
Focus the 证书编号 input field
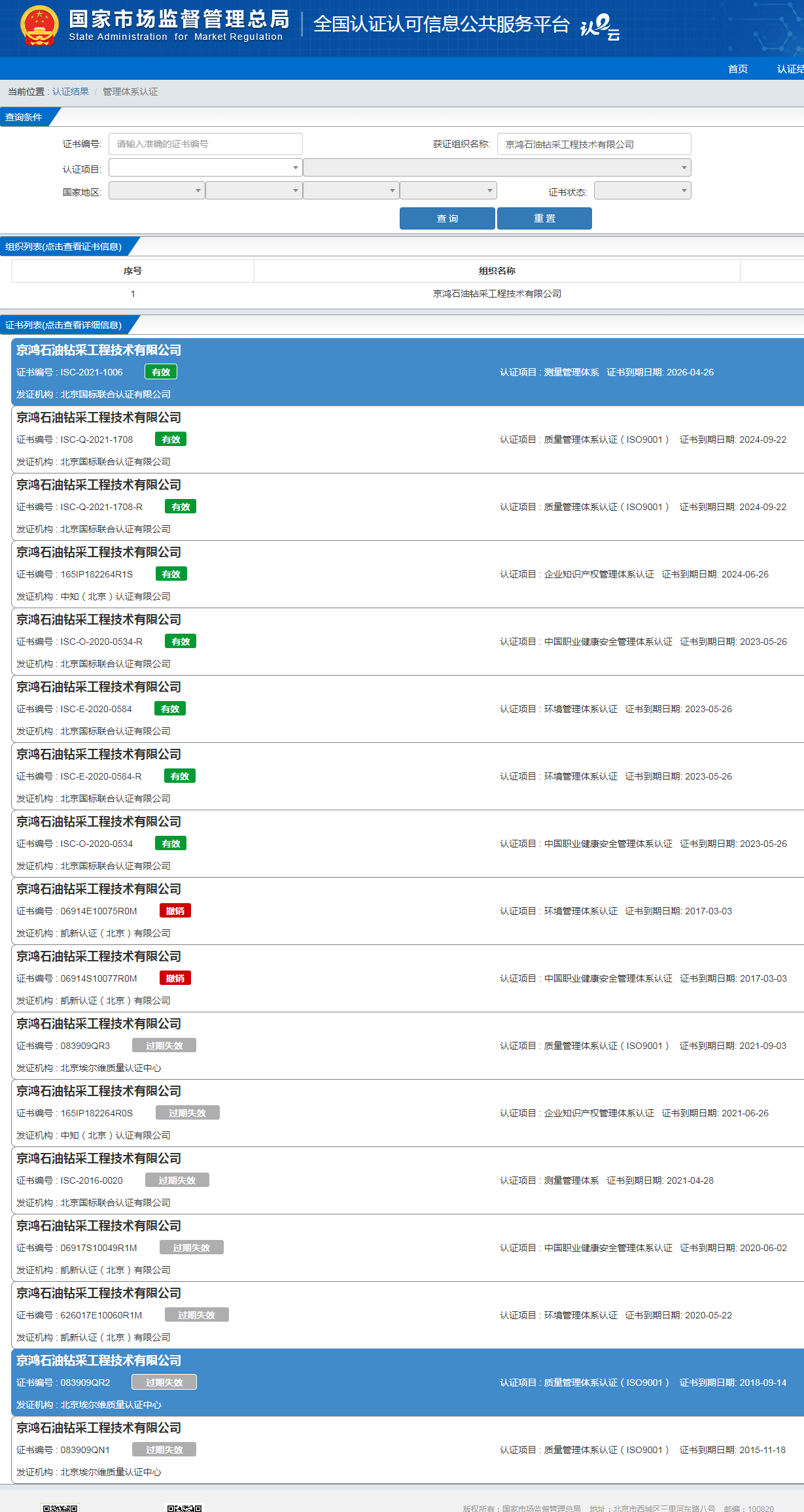(x=205, y=144)
